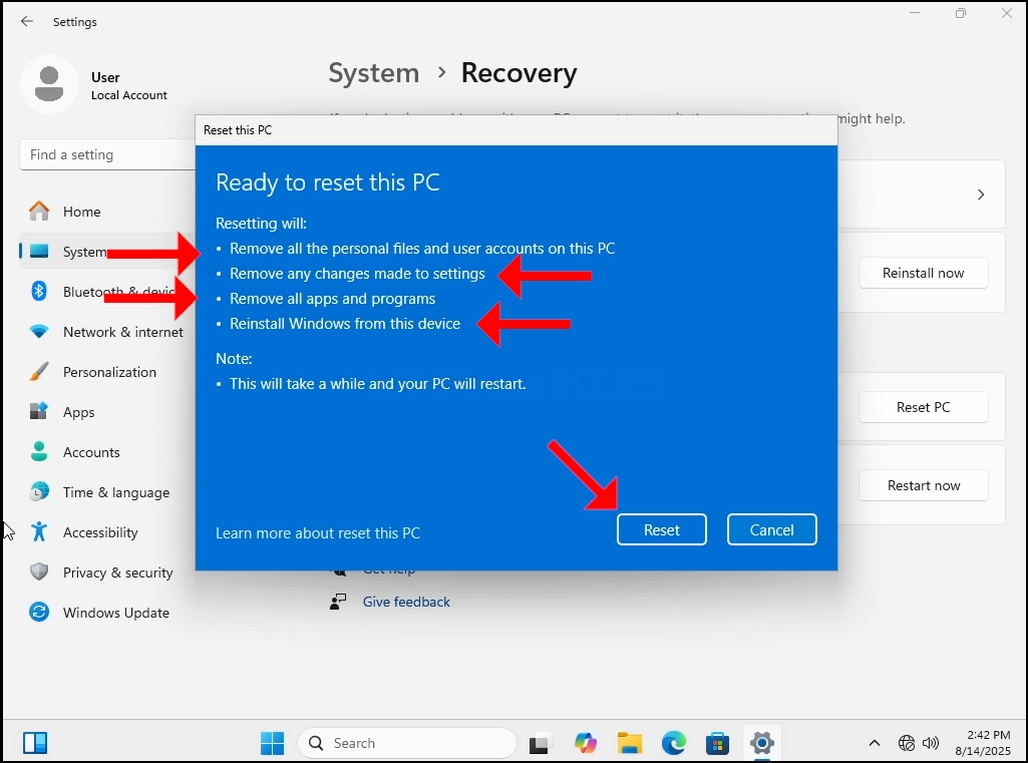
Task: Click the network globe tray icon
Action: click(x=907, y=743)
